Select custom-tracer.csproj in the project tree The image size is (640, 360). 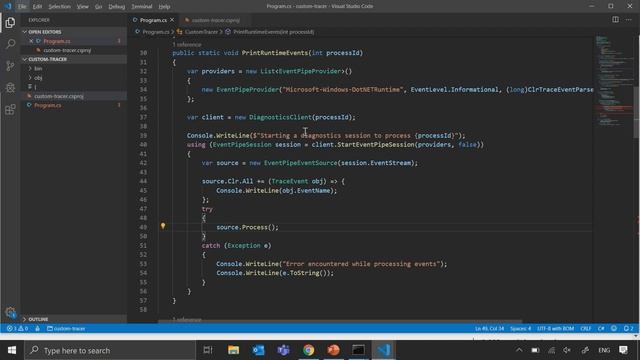point(59,96)
